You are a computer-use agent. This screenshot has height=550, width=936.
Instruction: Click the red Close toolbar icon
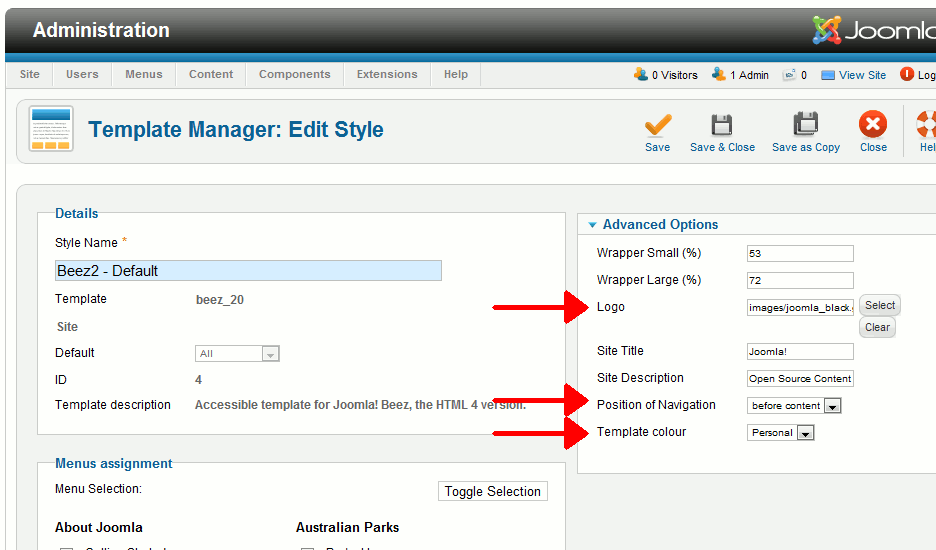click(x=873, y=125)
